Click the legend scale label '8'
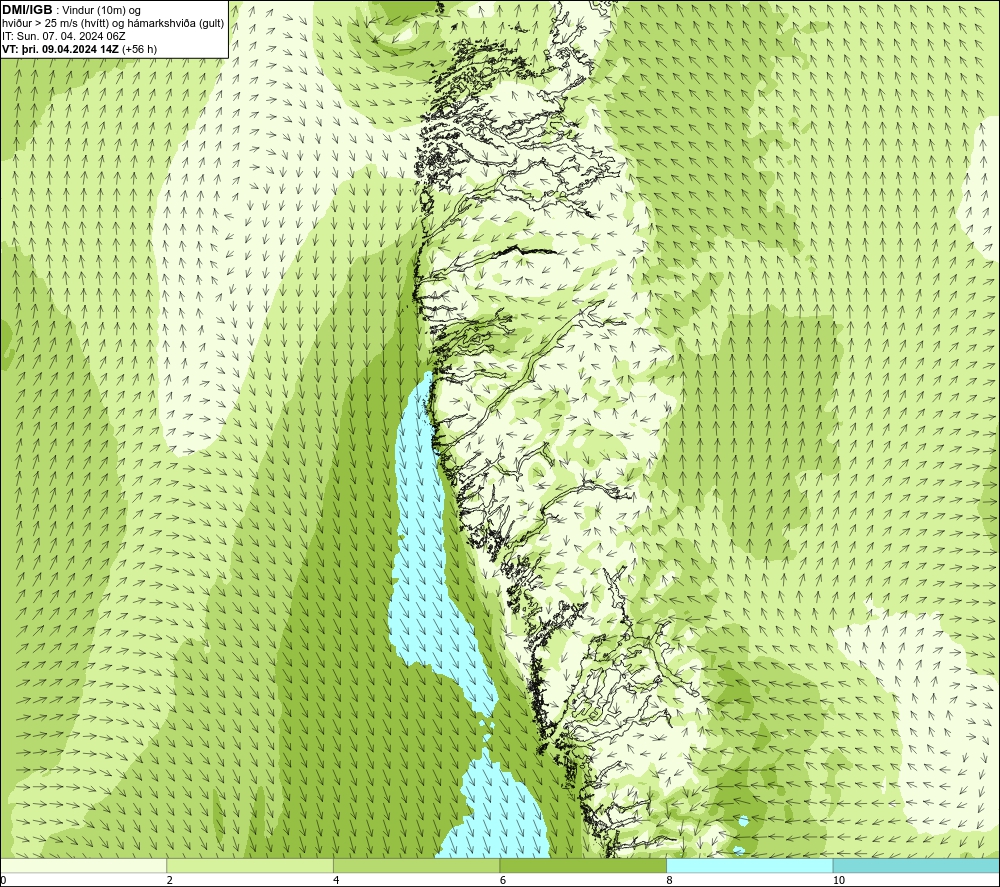This screenshot has height=887, width=1000. (x=670, y=880)
